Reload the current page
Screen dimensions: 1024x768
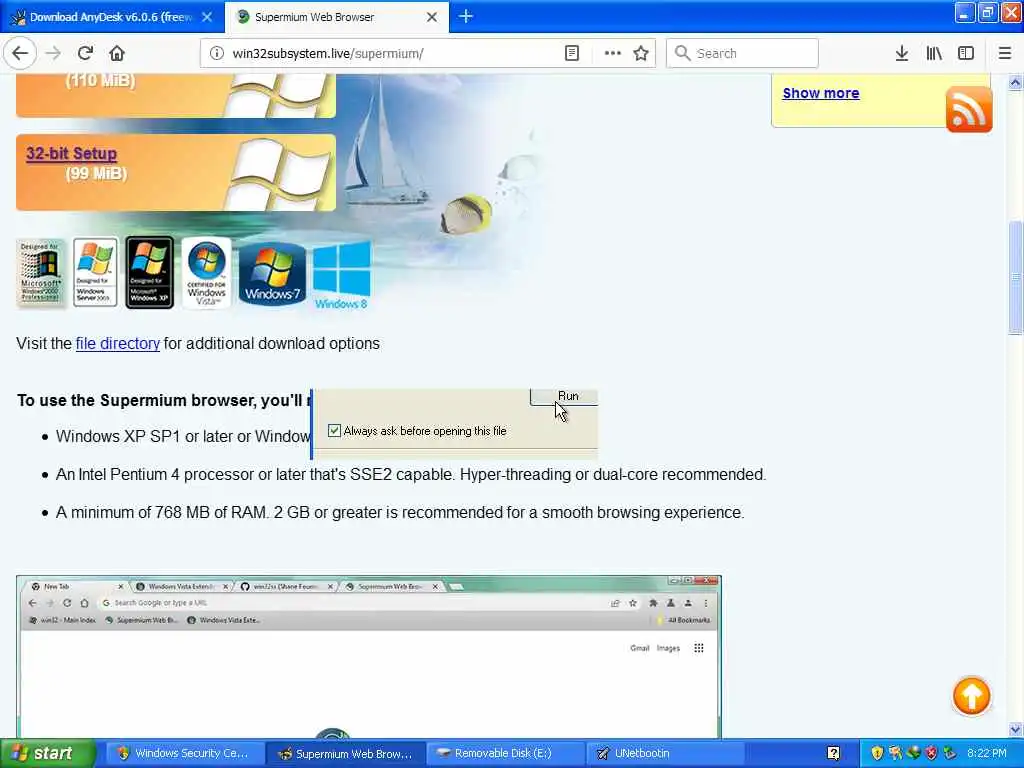[85, 53]
